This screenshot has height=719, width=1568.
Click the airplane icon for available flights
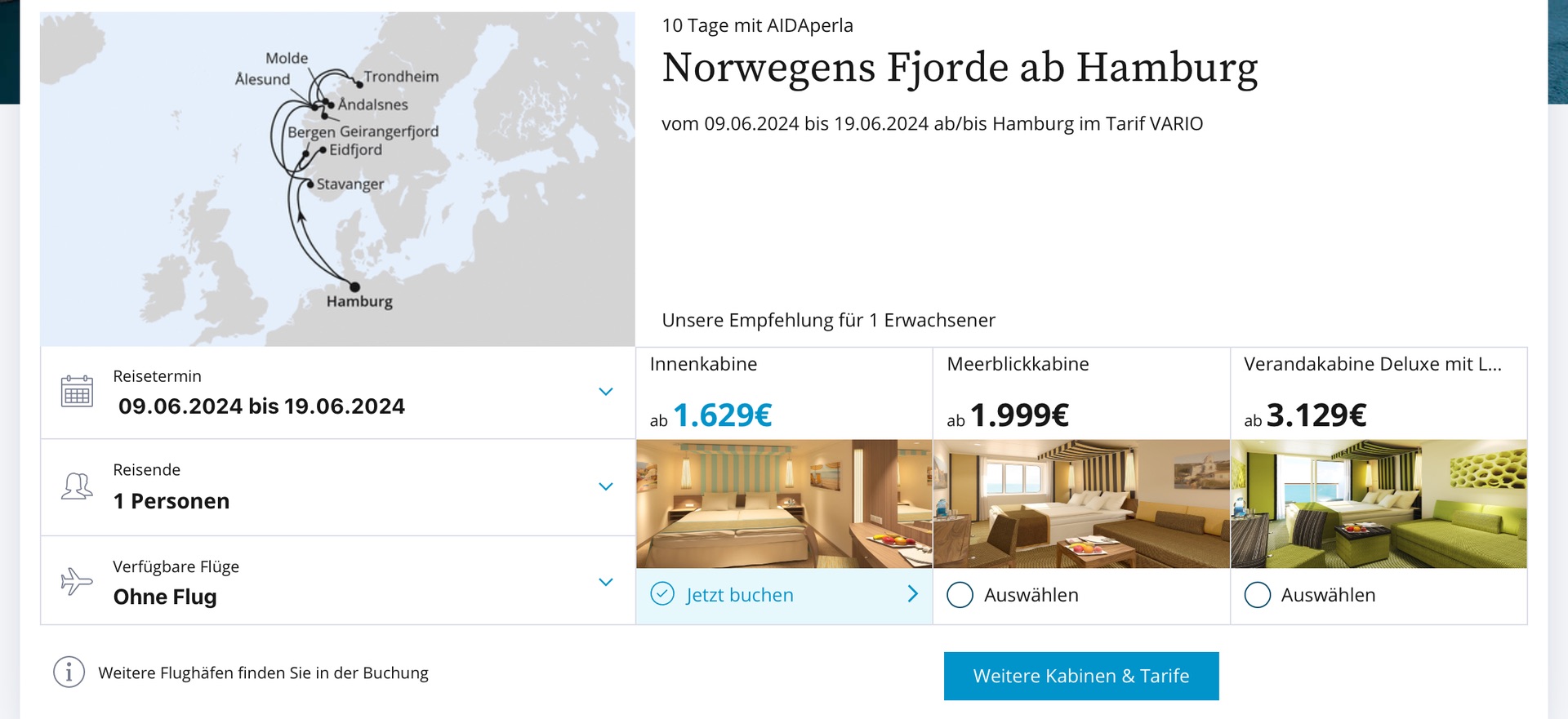(x=77, y=581)
